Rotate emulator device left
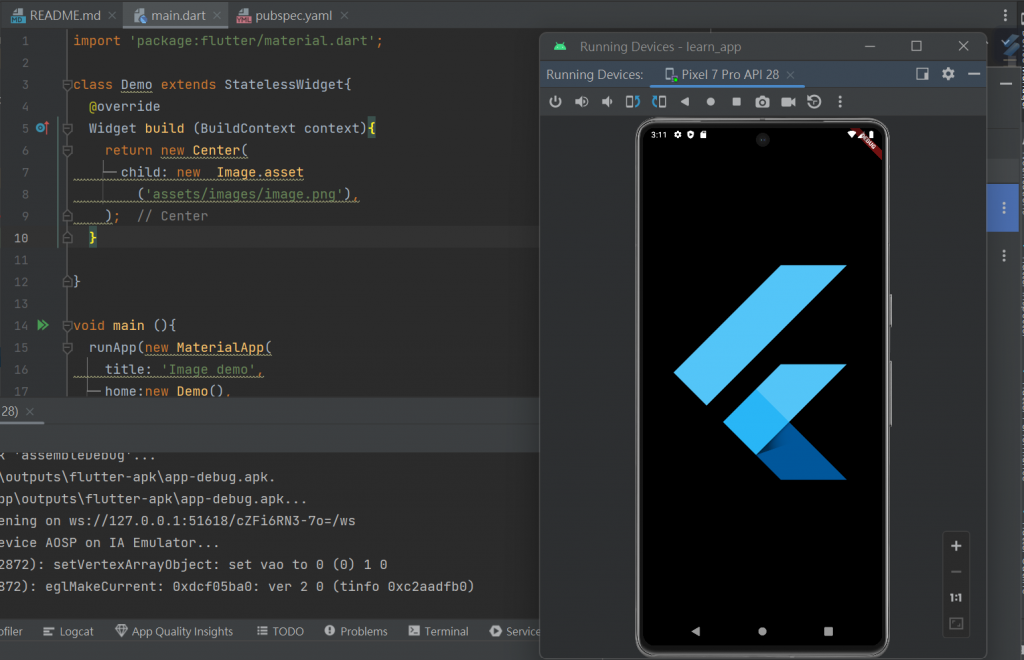This screenshot has width=1024, height=660. point(633,102)
